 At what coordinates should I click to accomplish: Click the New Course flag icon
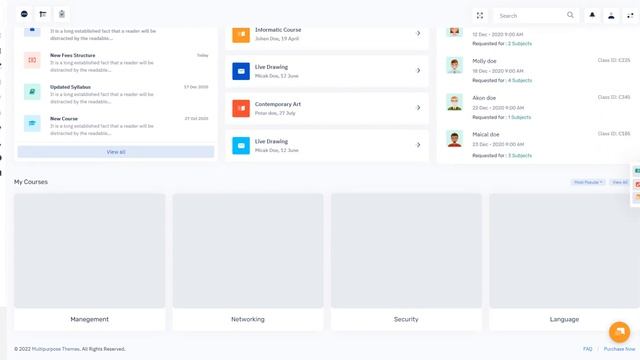32,123
